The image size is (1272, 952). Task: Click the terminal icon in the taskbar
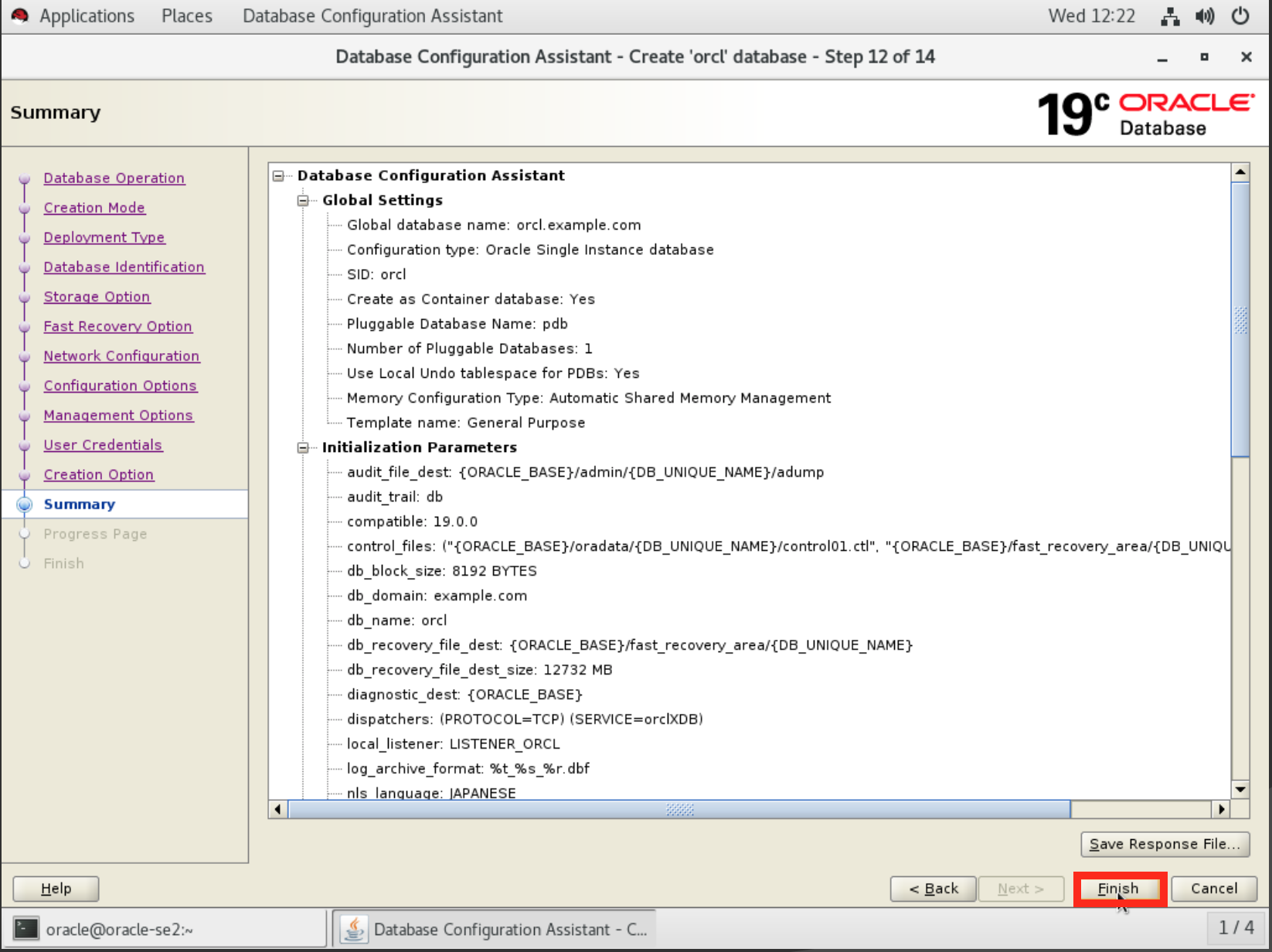pyautogui.click(x=26, y=928)
